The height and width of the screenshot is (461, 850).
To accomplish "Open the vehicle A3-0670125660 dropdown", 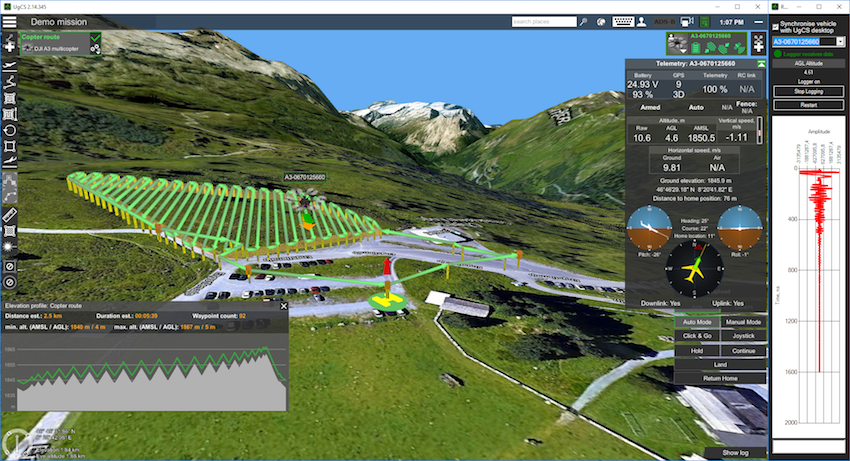I will pos(840,42).
